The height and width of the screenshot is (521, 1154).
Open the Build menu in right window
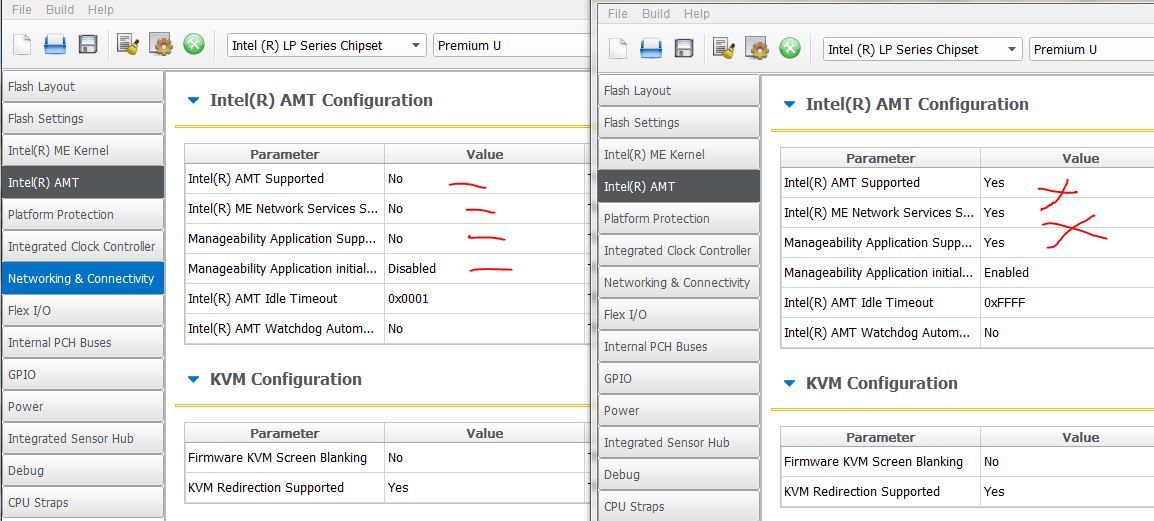click(656, 13)
